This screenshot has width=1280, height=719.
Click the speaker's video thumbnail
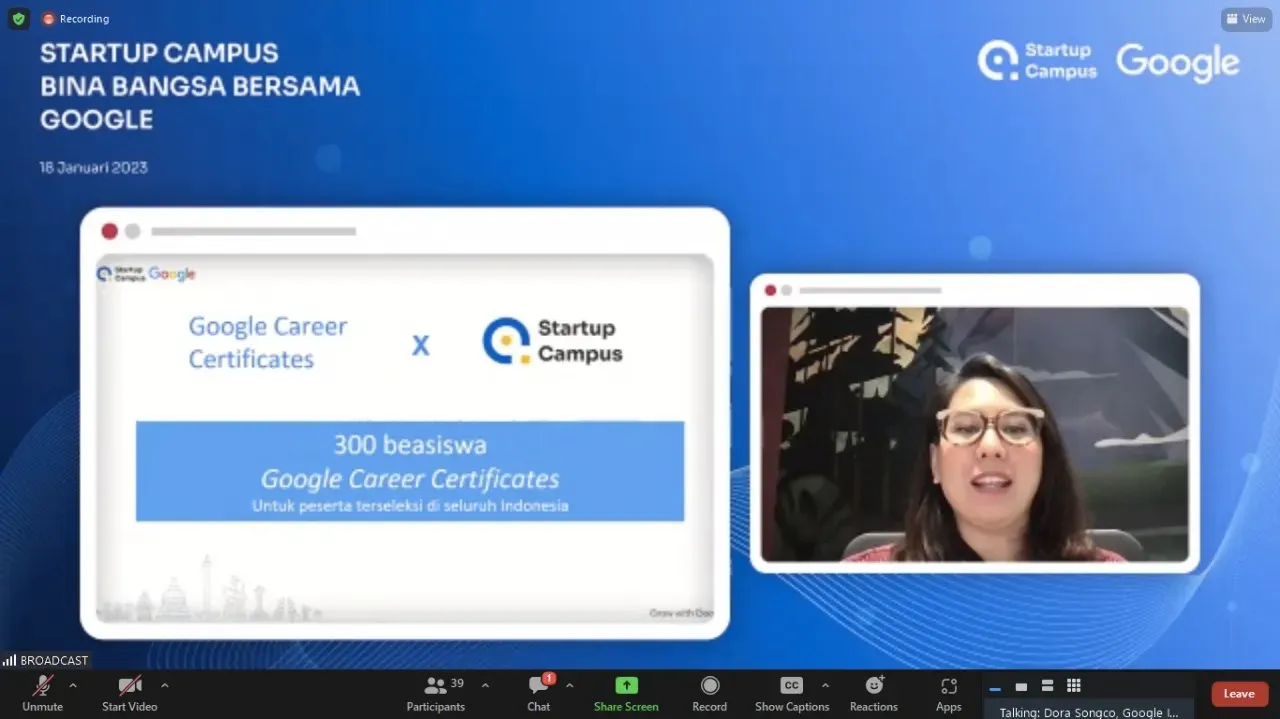[974, 434]
